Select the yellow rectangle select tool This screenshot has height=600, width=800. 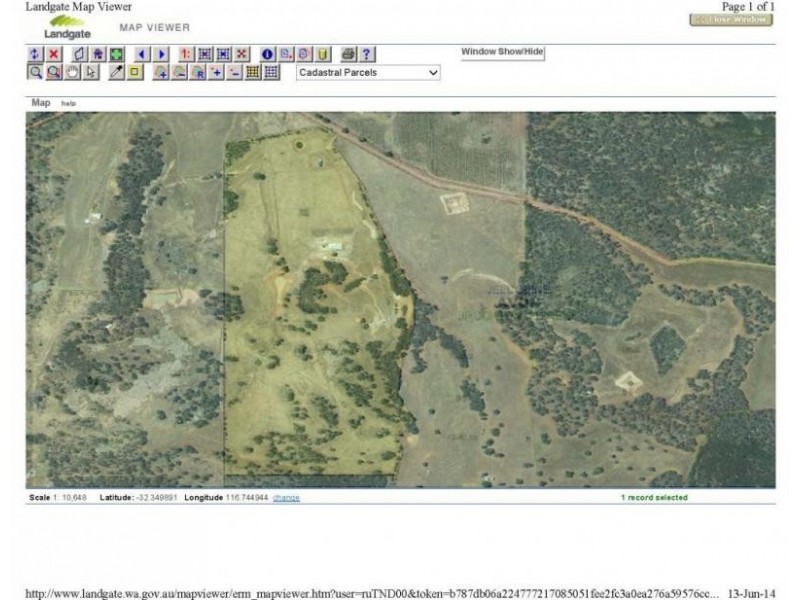click(135, 72)
